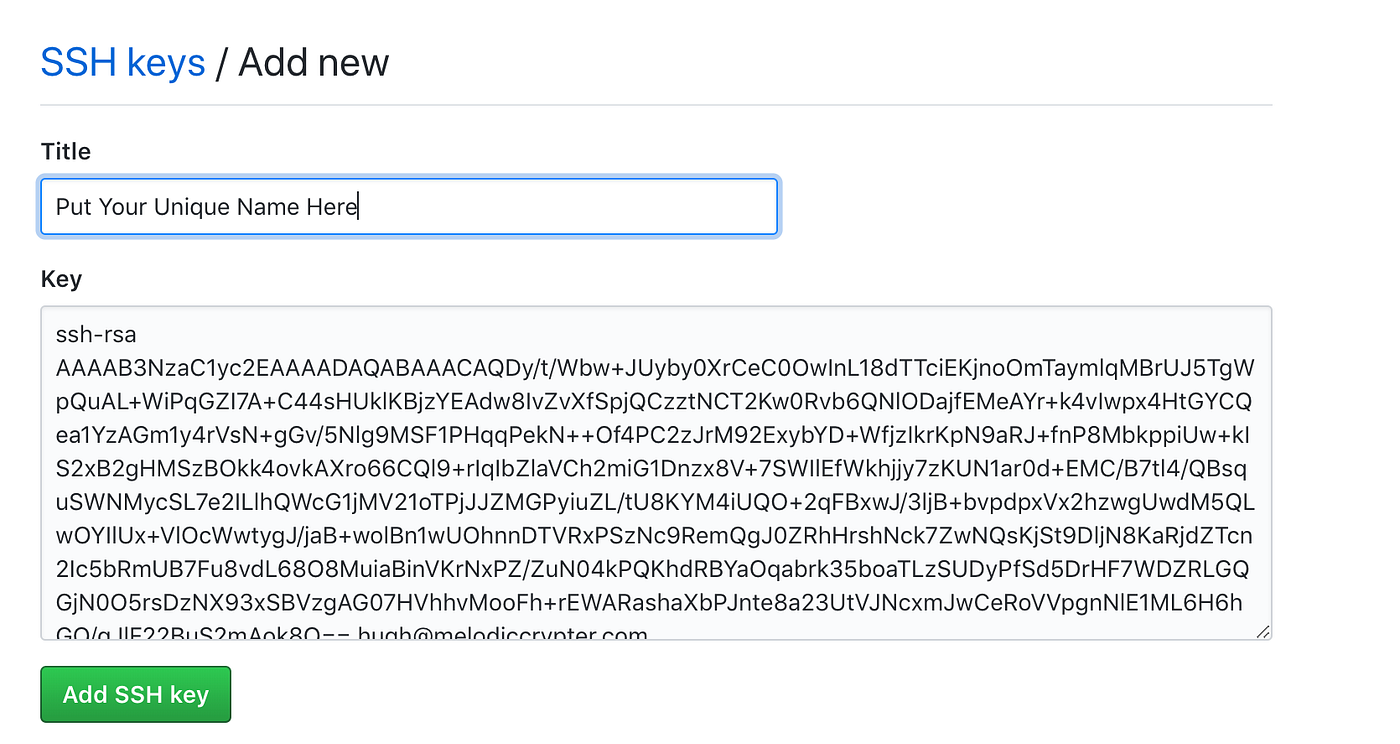The image size is (1400, 744).
Task: Click the Key field label
Action: tap(61, 279)
